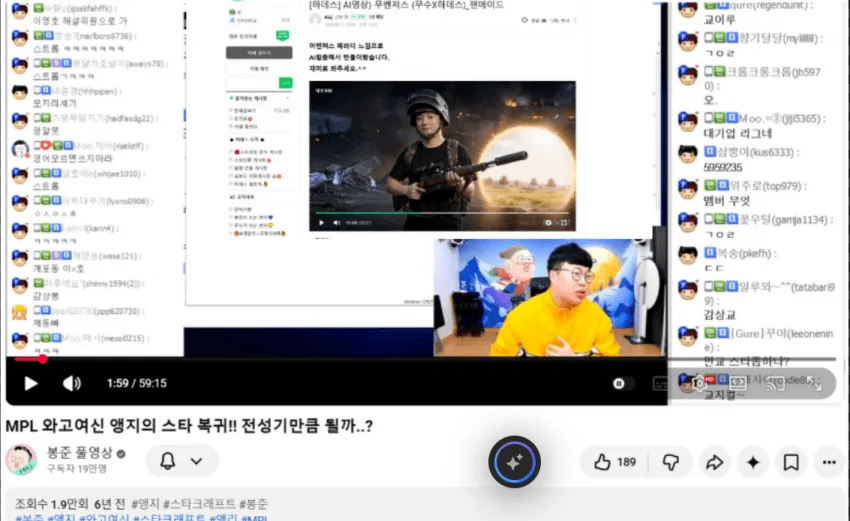
Task: Click the 1:59 / 59:15 time display
Action: (x=137, y=383)
